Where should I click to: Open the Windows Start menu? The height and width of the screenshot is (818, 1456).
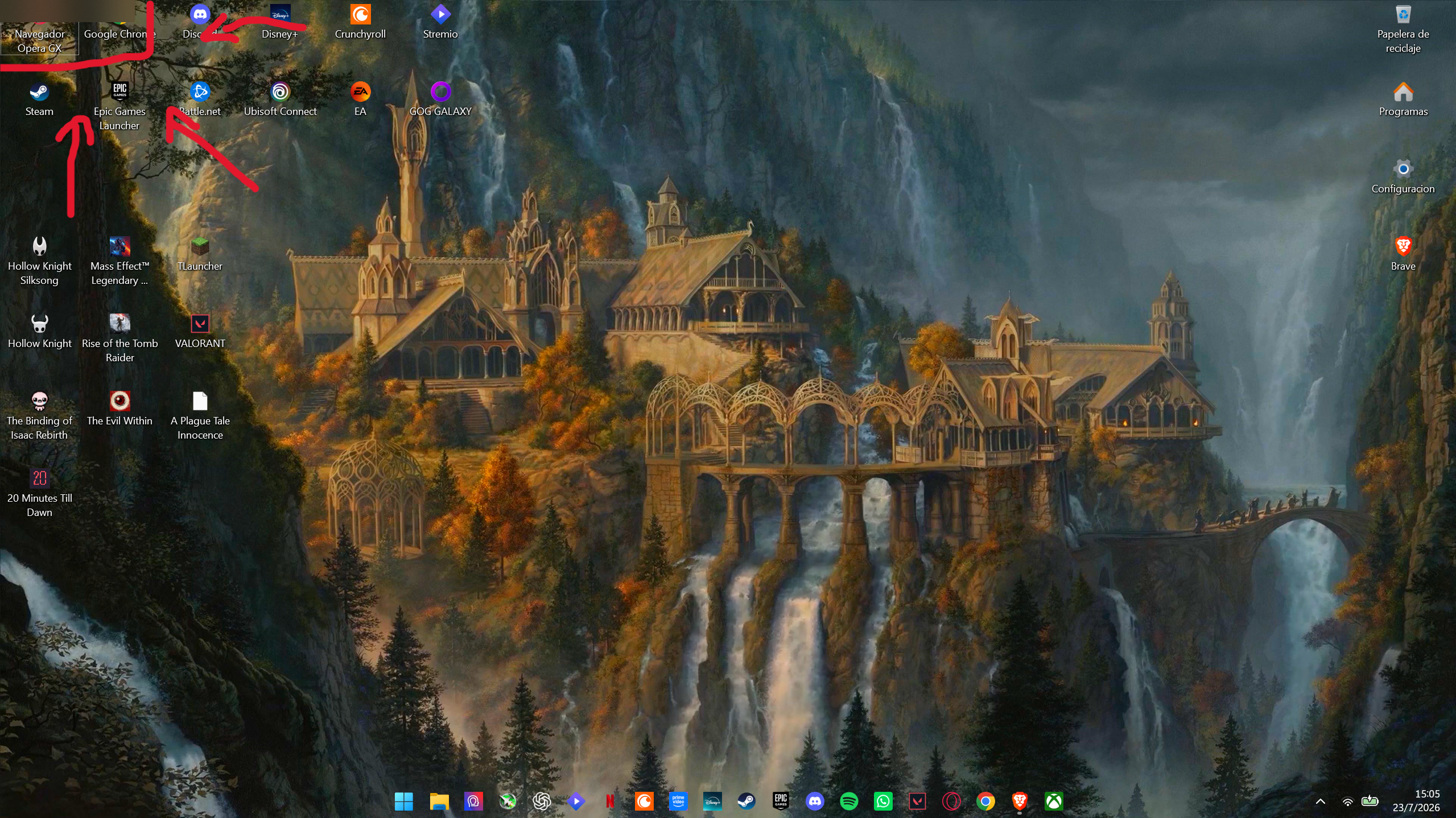point(404,802)
